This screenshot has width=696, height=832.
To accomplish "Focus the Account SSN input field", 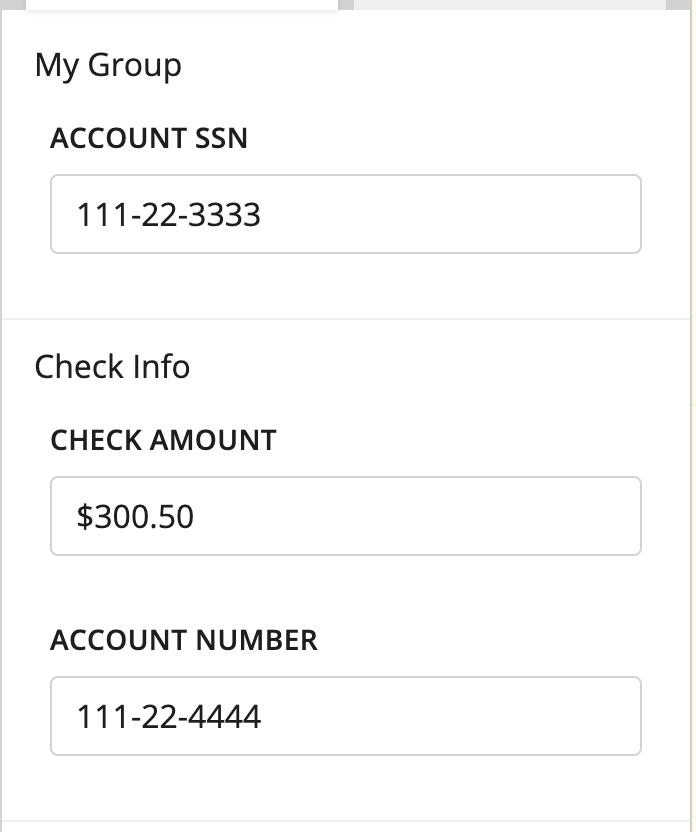I will [x=346, y=214].
